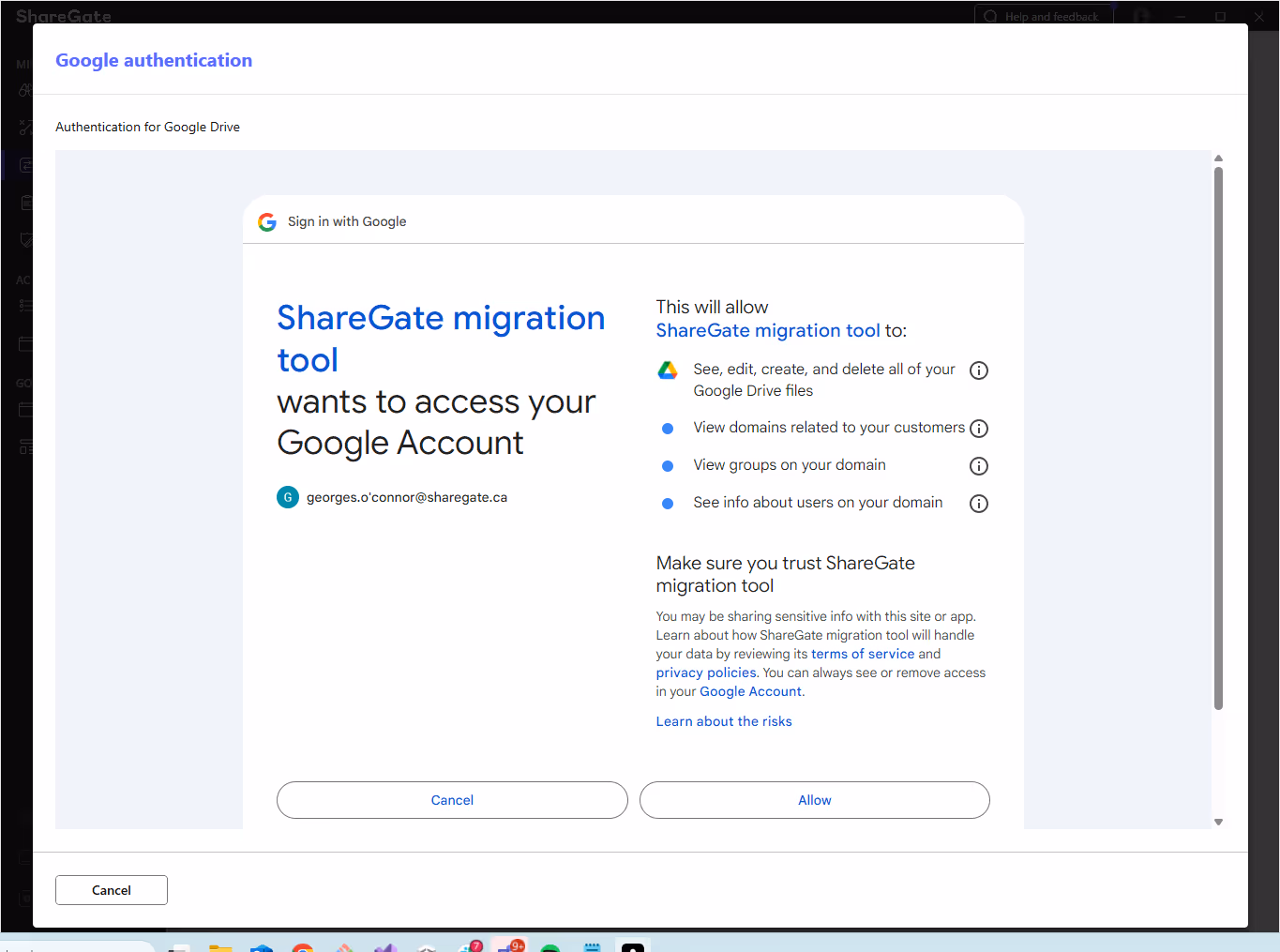The image size is (1280, 952).
Task: Close the ShareGate window with the X button
Action: pos(1259,16)
